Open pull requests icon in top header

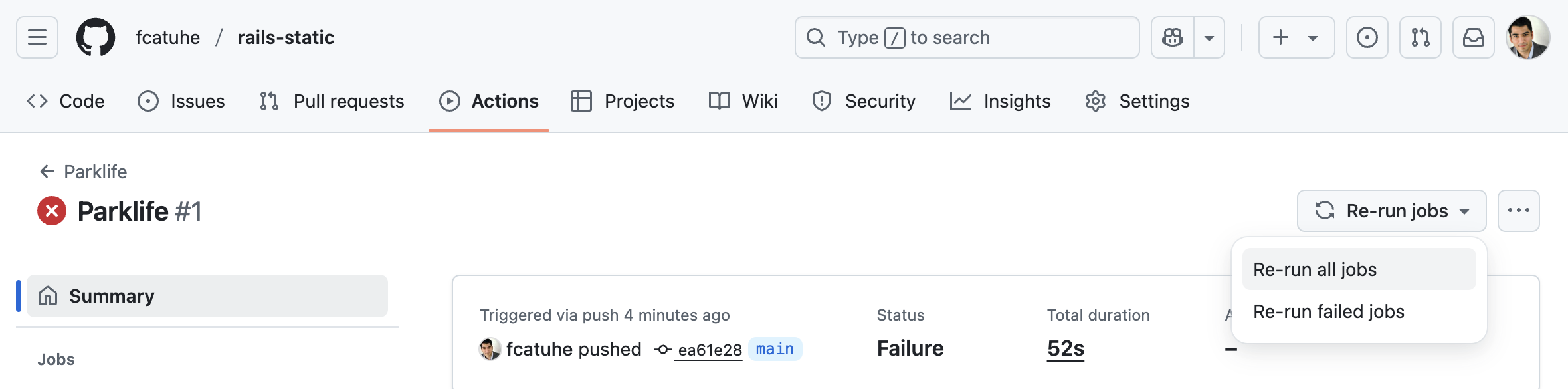(x=1421, y=37)
